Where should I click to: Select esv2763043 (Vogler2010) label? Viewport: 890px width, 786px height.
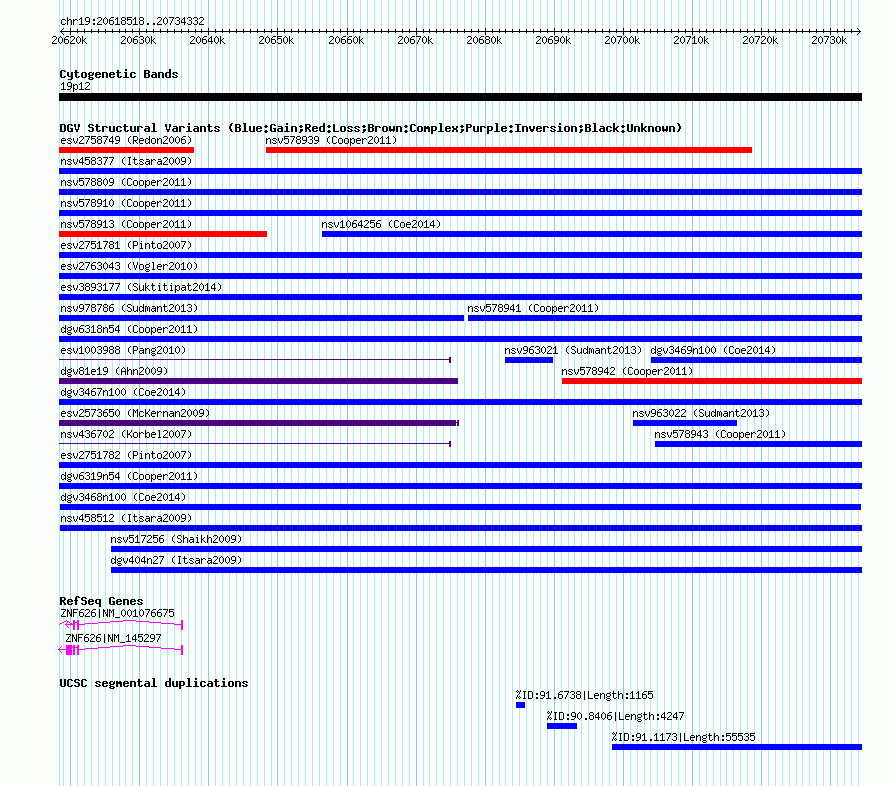click(129, 266)
